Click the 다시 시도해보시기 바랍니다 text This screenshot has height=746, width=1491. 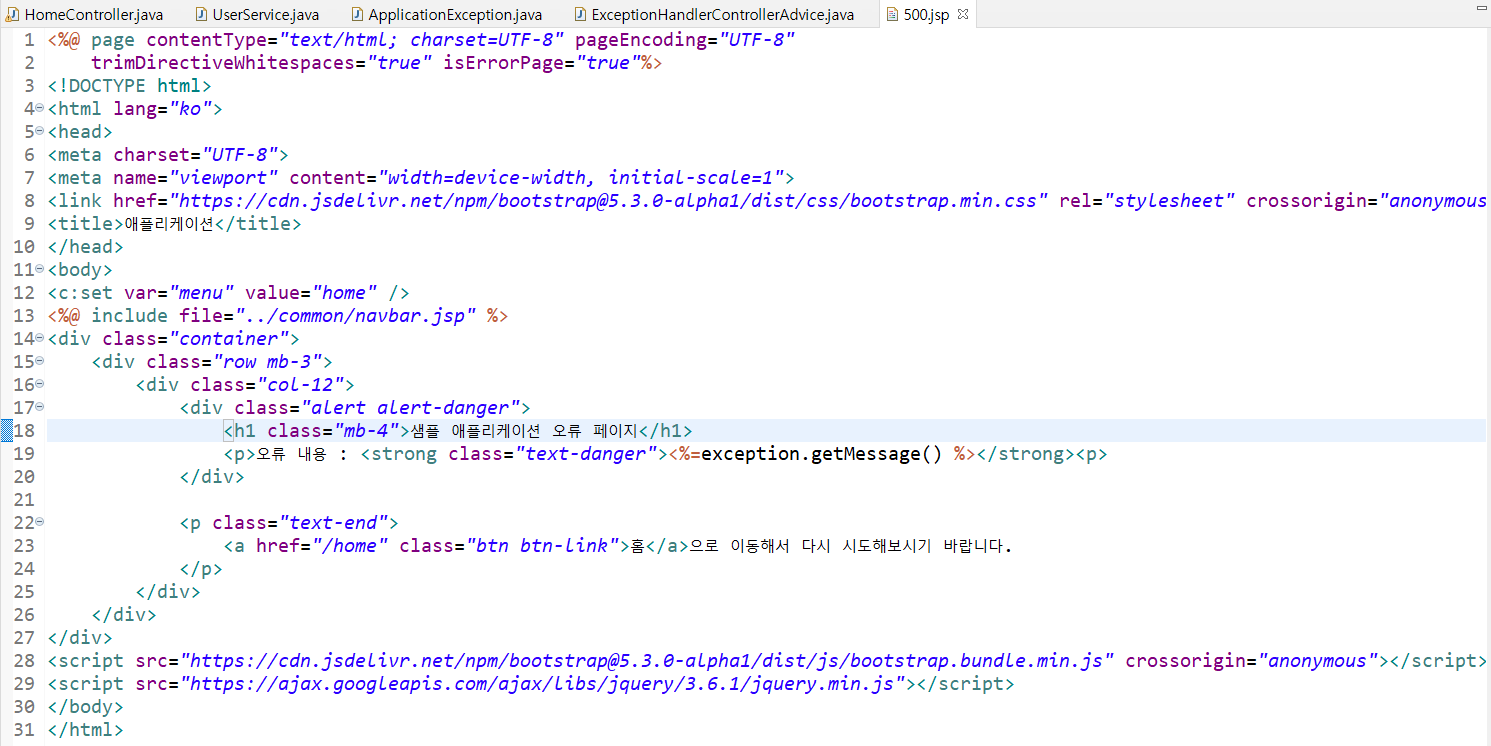[906, 546]
